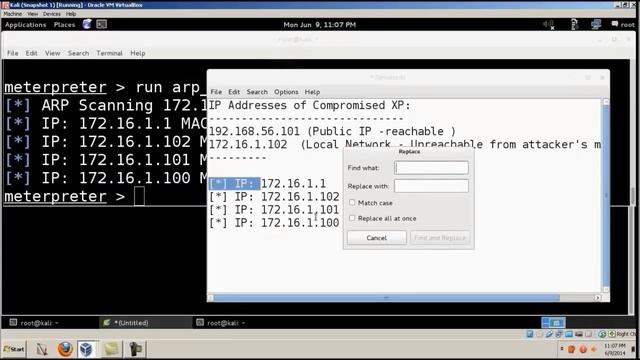Launch Iceweasel from the Kali top panel
Screen dimensions: 640x360
[87, 24]
